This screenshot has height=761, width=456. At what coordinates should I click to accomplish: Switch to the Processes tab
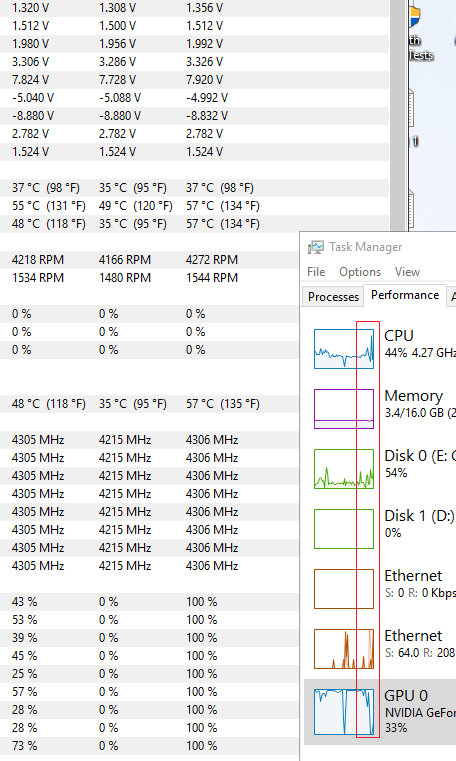pyautogui.click(x=333, y=297)
